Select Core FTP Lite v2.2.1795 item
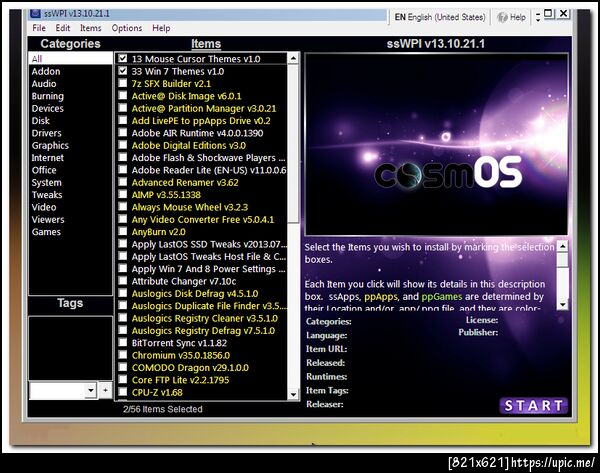Viewport: 600px width, 473px height. [180, 380]
